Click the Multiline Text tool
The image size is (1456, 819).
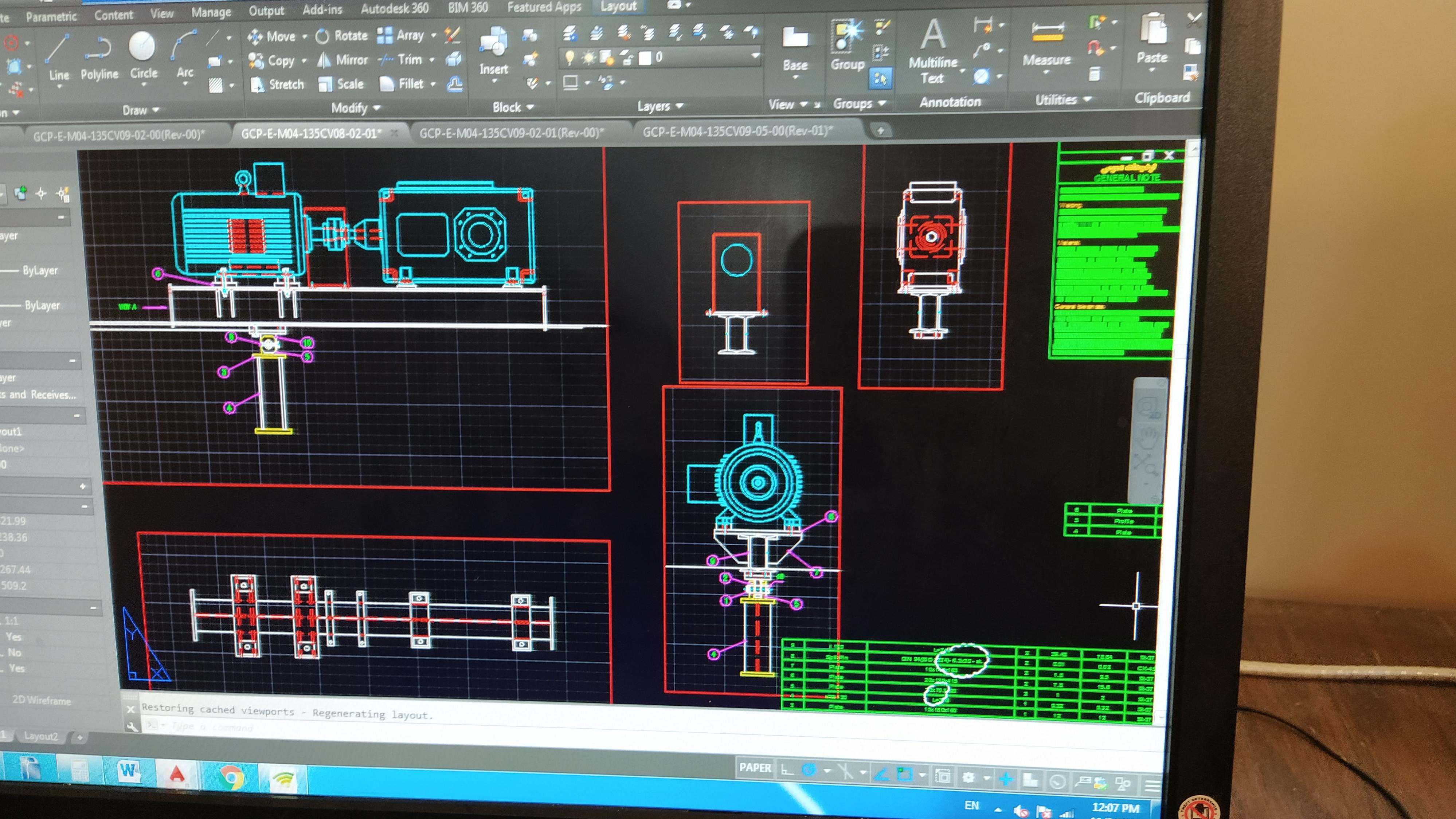[x=933, y=51]
